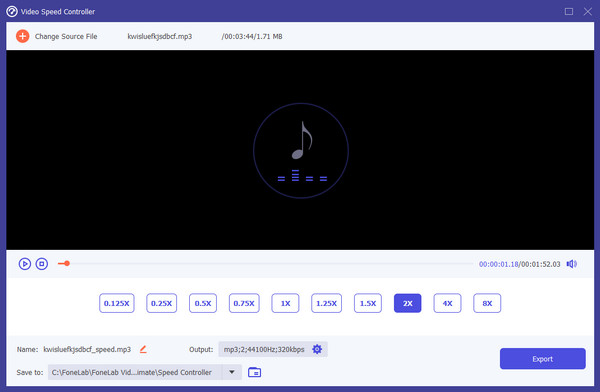
Task: Click the middle of the playback timeline
Action: 265,263
